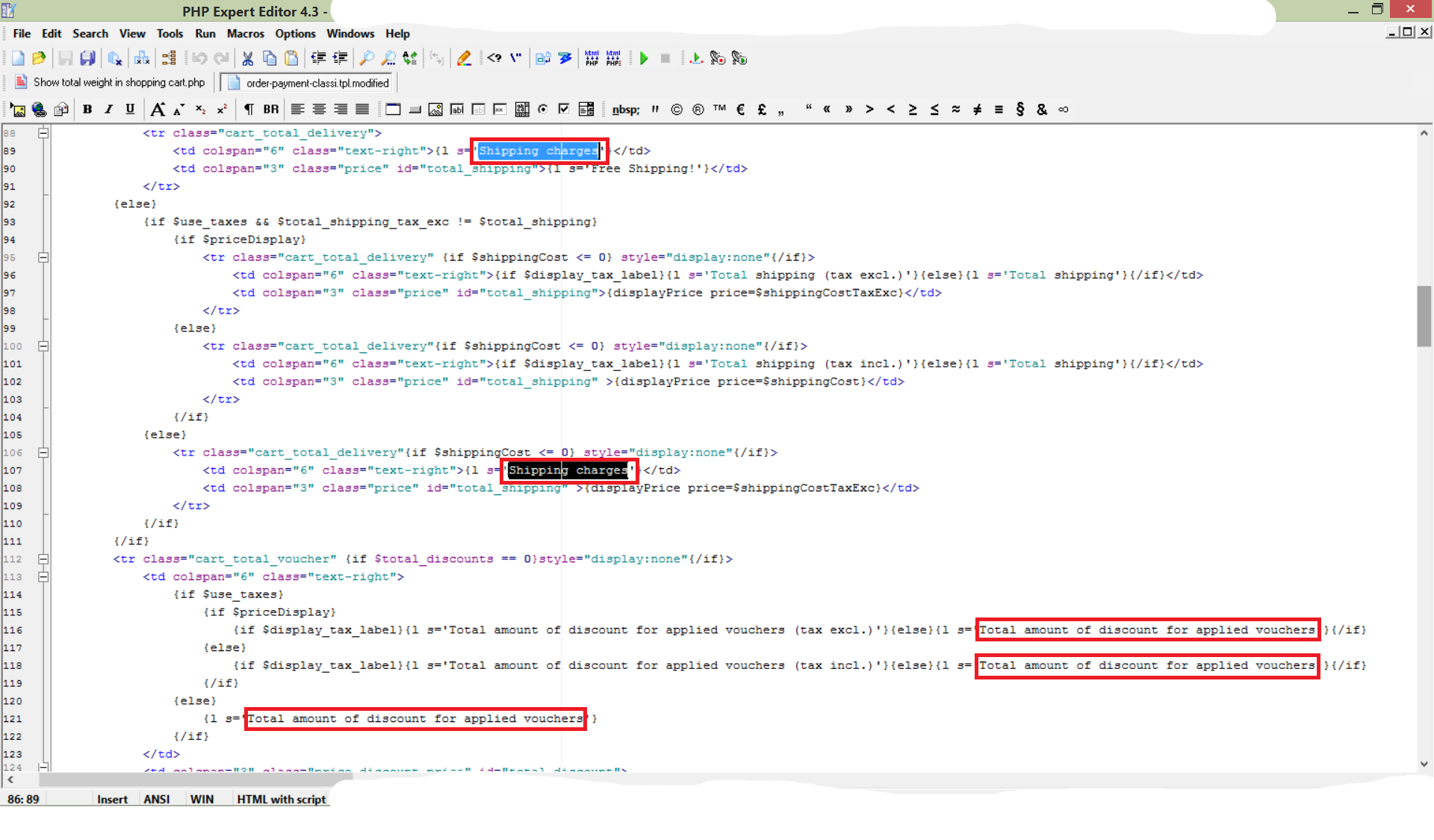The width and height of the screenshot is (1434, 840).
Task: Click highlighted Shipping charges on line 107
Action: [568, 470]
